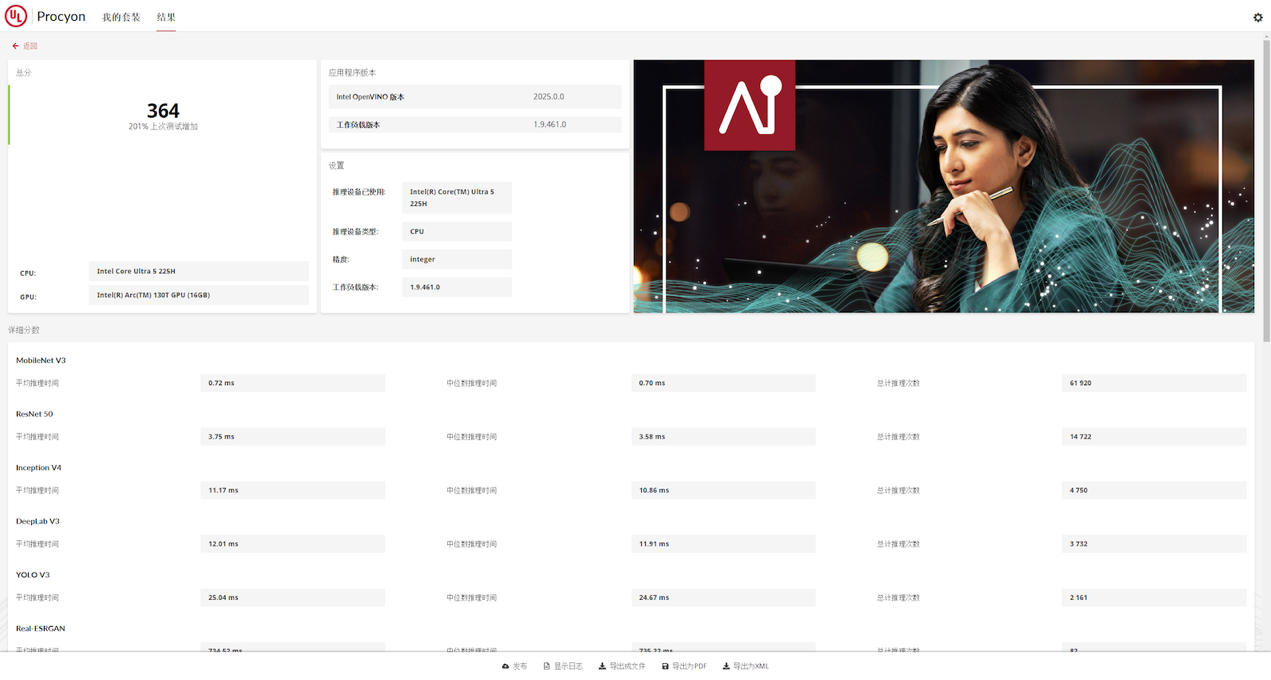Viewport: 1271px width, 680px height.
Task: Select the Intel Core Ultra 5 225H field beside CPU: label
Action: (198, 271)
